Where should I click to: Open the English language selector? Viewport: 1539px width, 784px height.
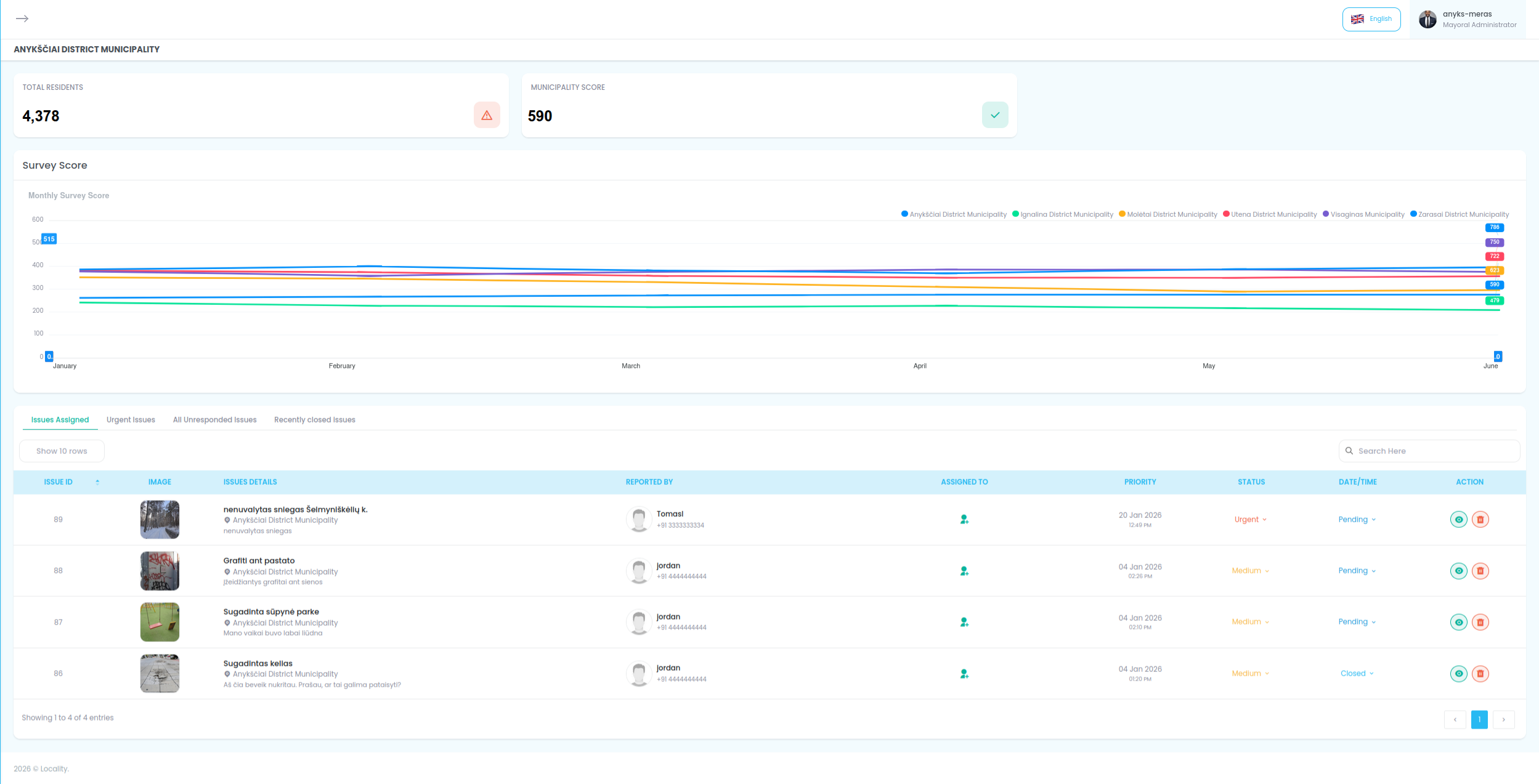pos(1371,18)
